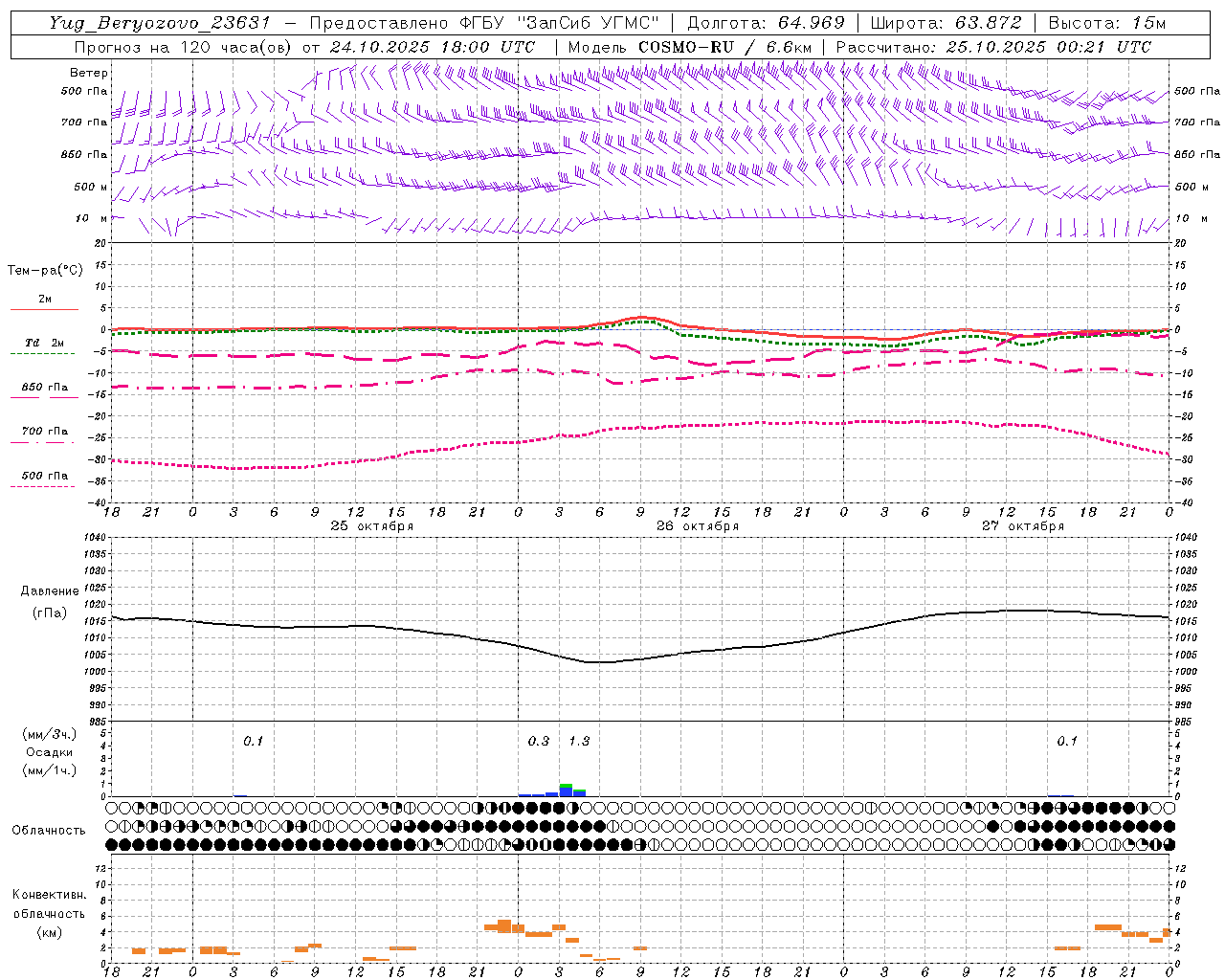Click the Конвективн. label

[49, 895]
